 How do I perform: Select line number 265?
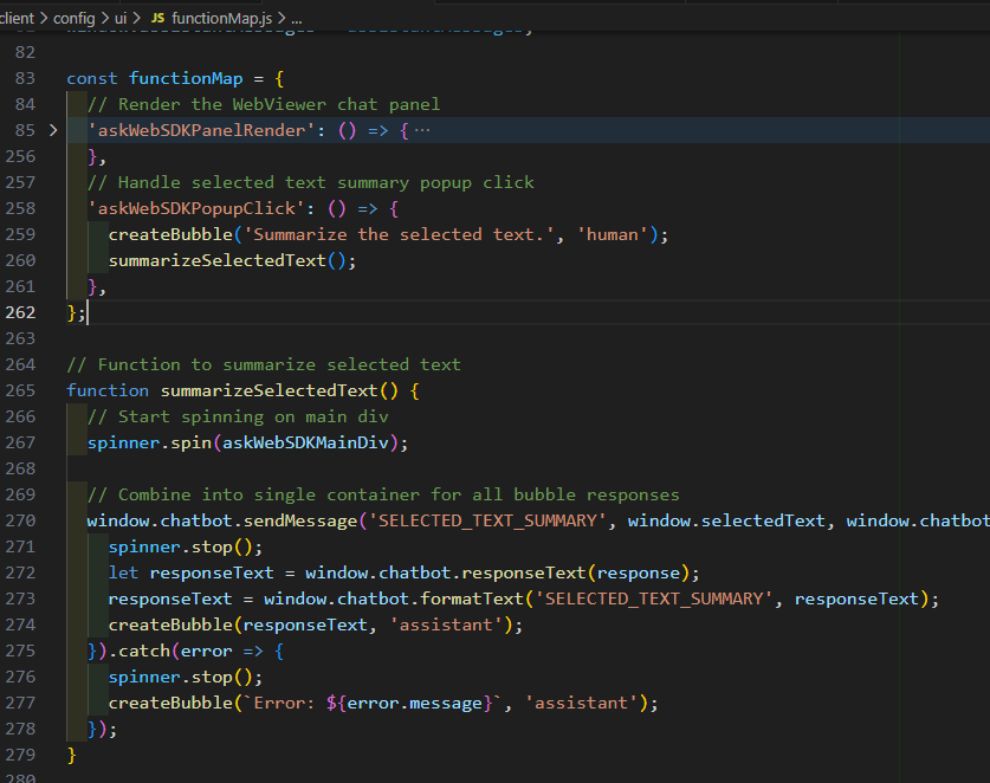click(x=20, y=390)
